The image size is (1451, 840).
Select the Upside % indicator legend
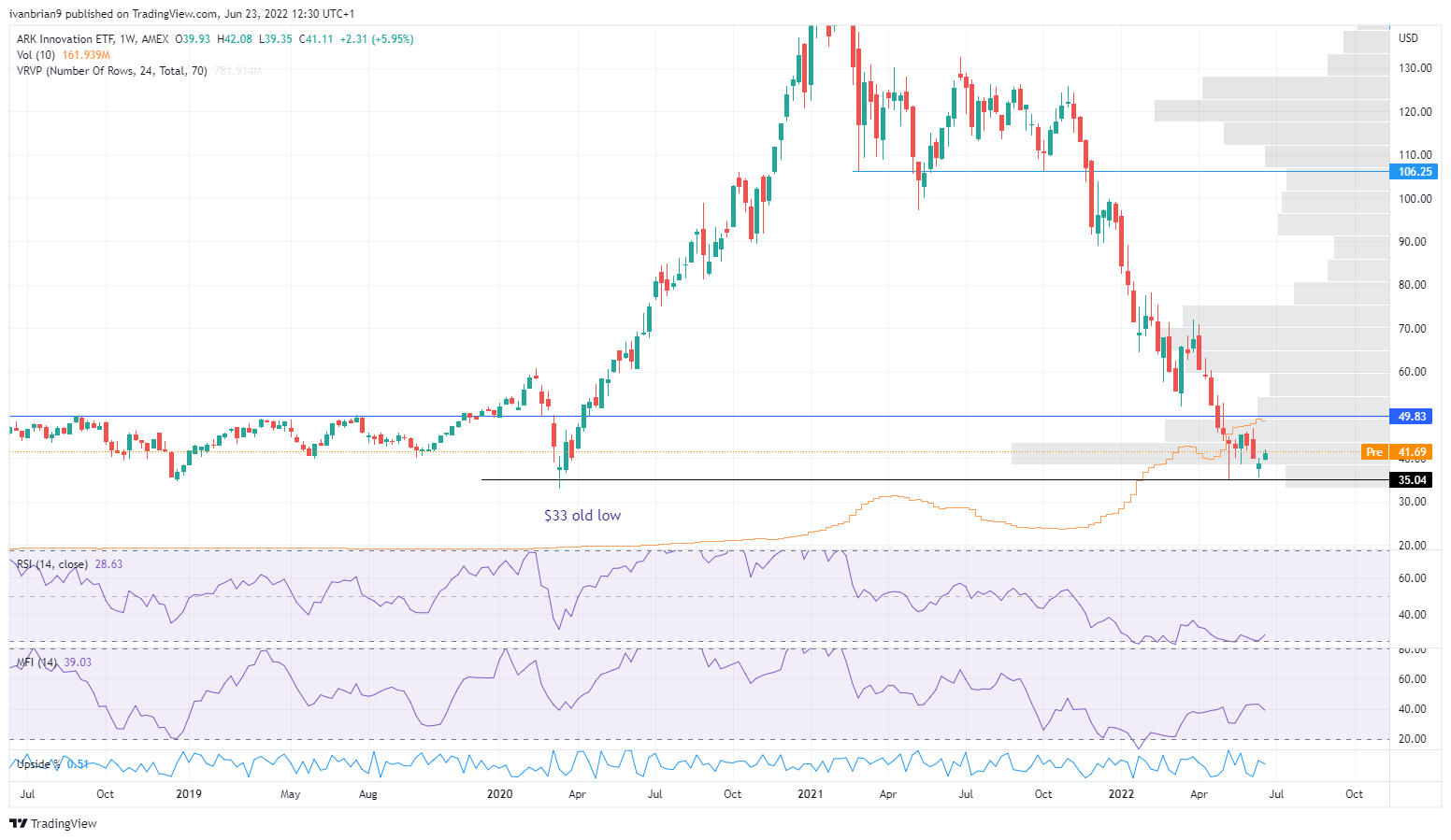[x=38, y=764]
